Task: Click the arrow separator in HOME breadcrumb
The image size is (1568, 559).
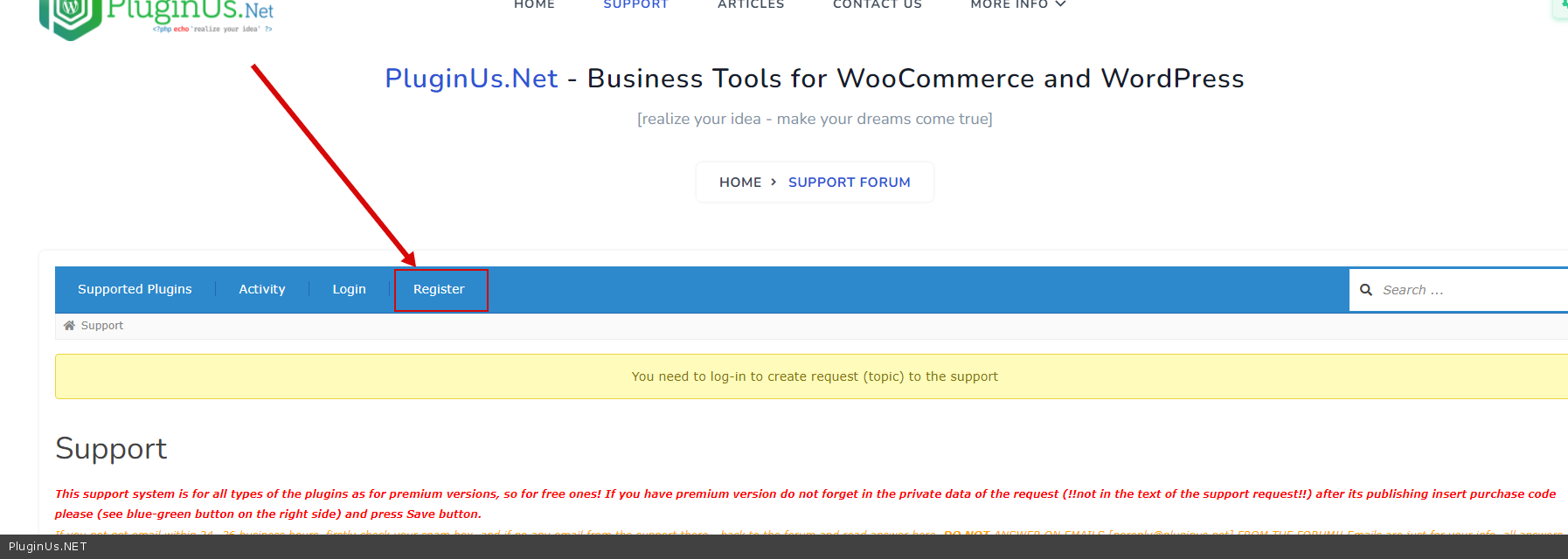Action: pyautogui.click(x=774, y=182)
